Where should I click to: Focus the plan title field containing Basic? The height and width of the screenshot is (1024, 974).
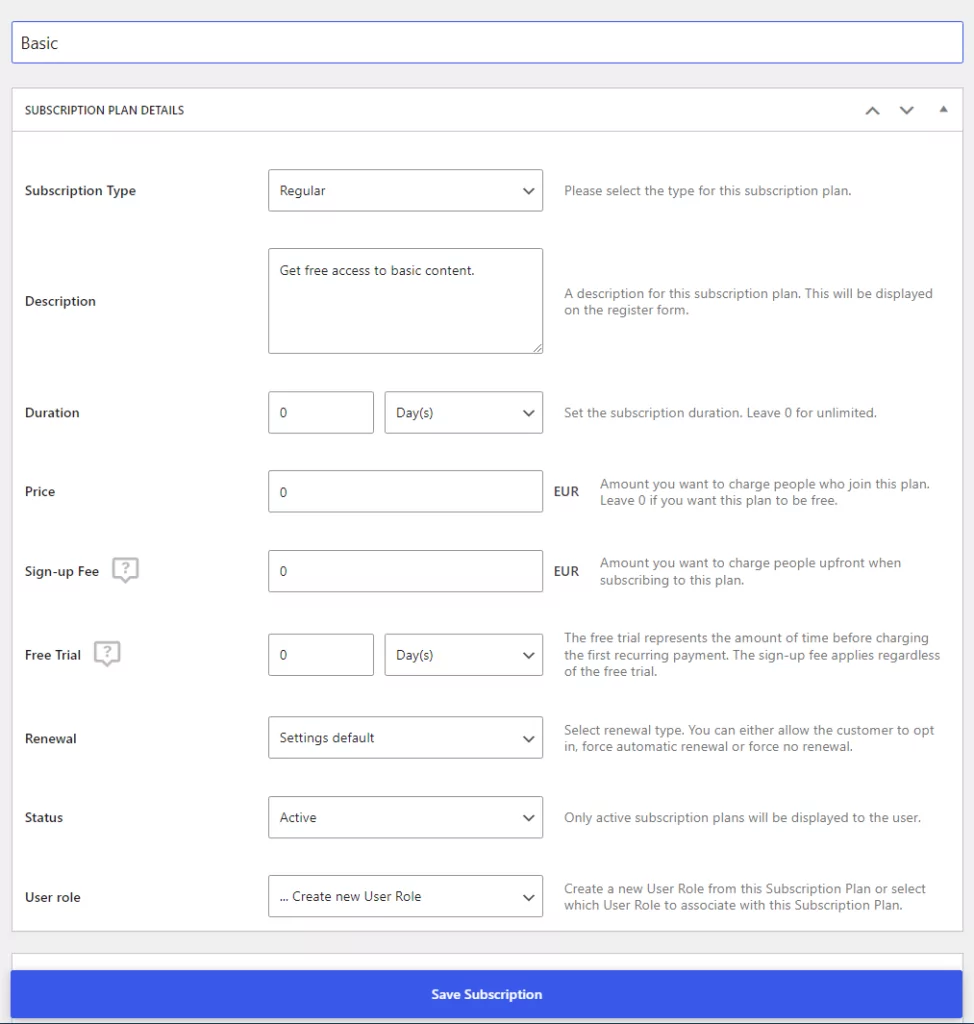click(487, 43)
